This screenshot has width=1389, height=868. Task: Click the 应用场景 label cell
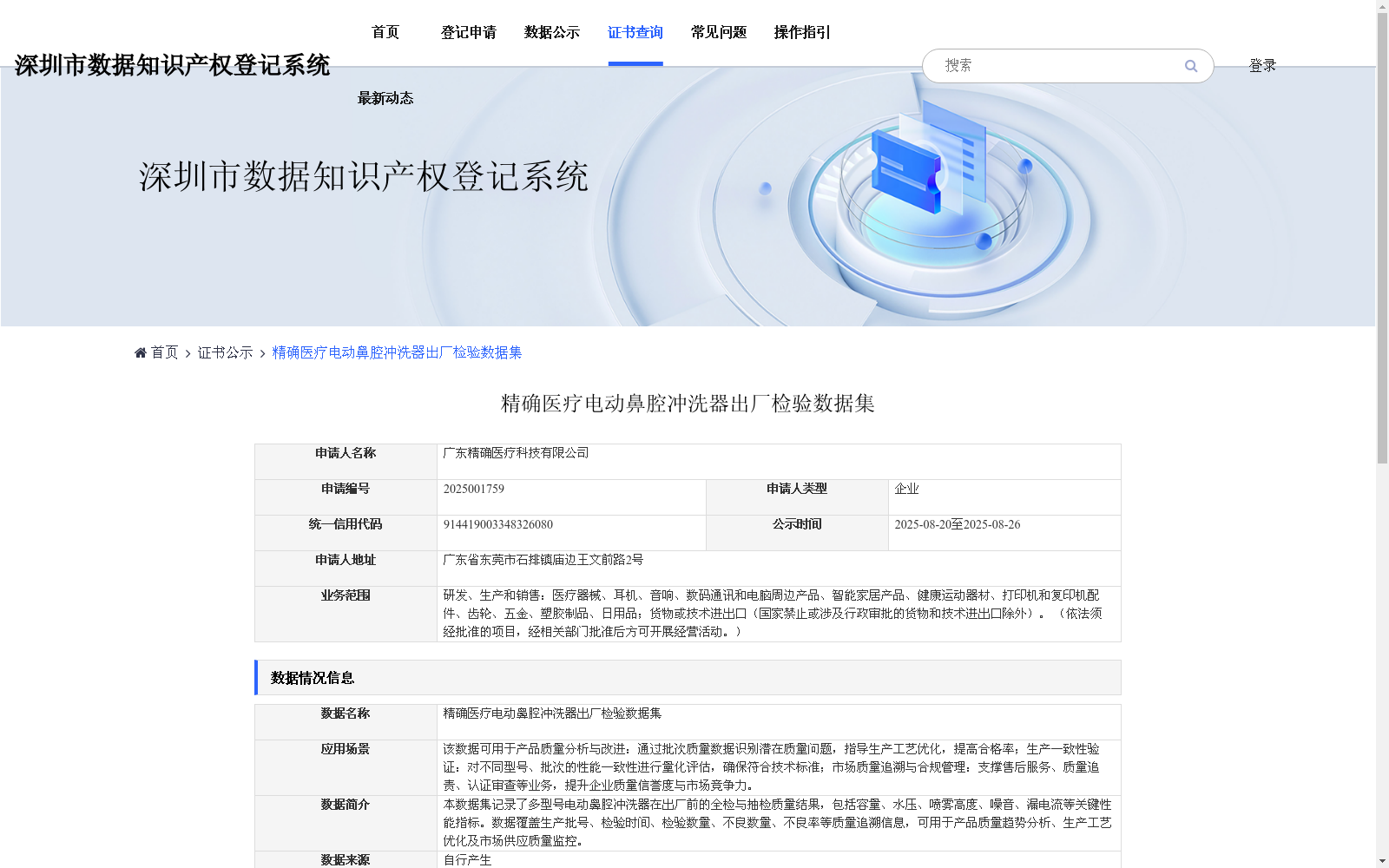point(346,767)
